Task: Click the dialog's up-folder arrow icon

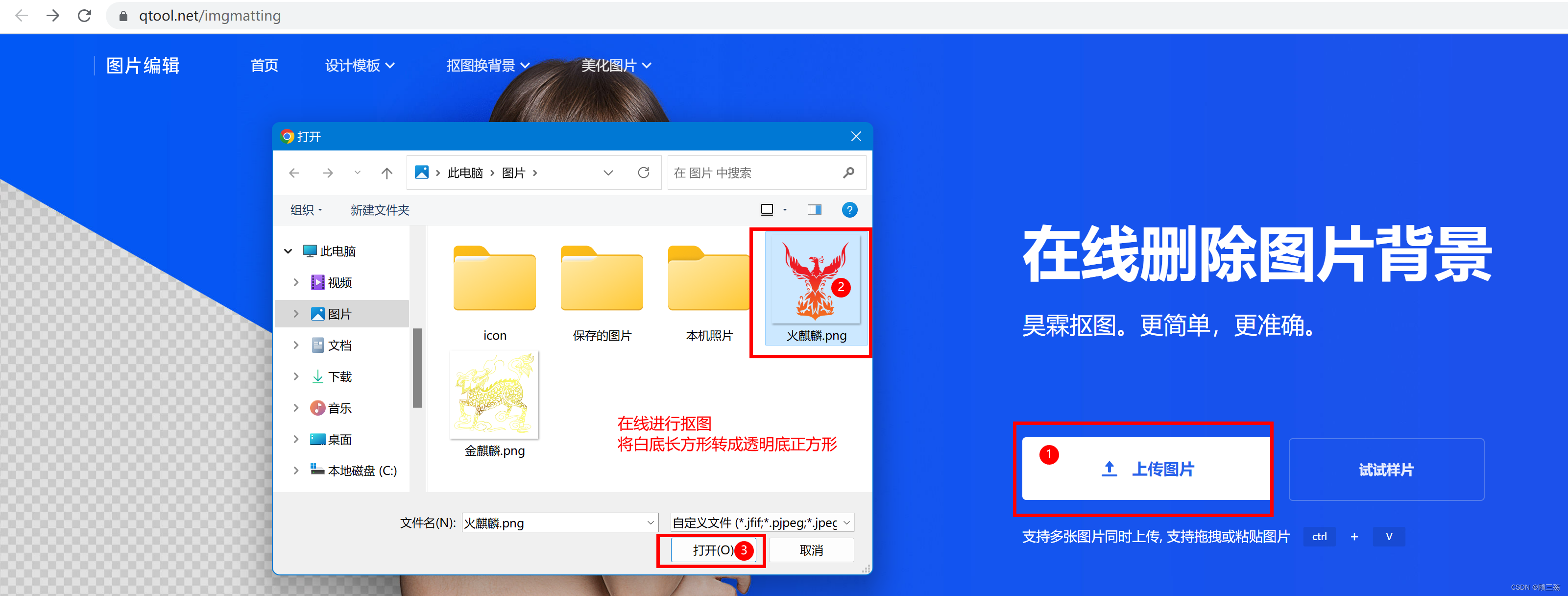Action: 386,173
